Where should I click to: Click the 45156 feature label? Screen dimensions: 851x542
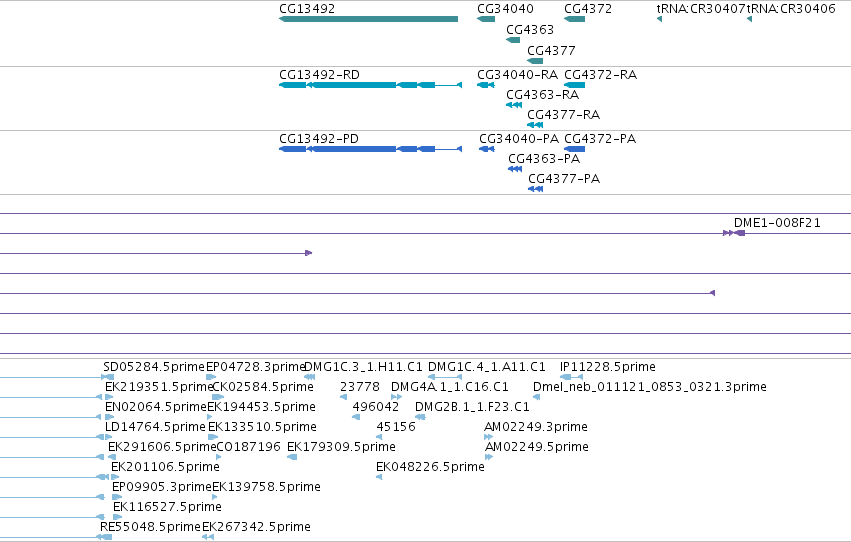396,427
